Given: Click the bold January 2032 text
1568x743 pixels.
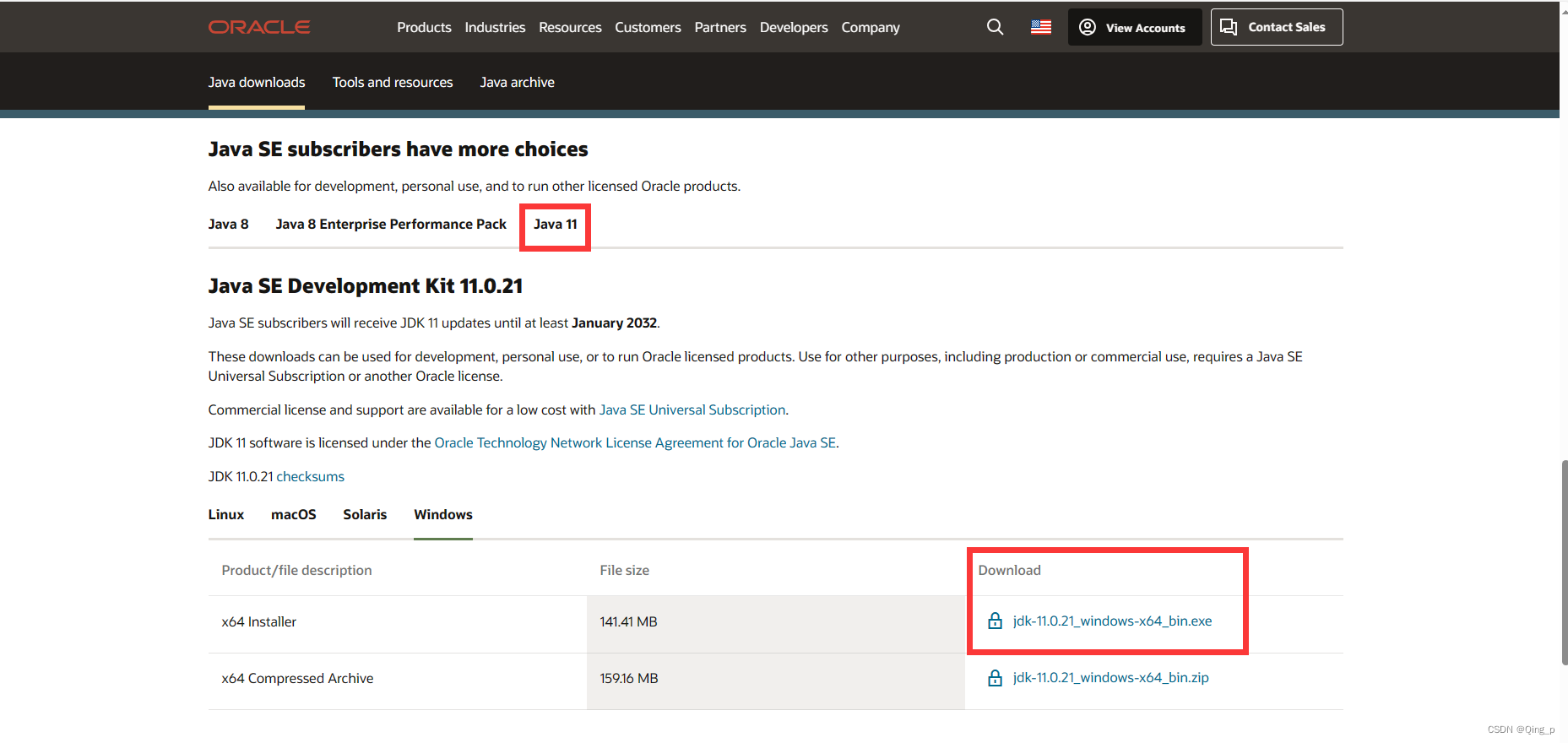Looking at the screenshot, I should tap(614, 323).
